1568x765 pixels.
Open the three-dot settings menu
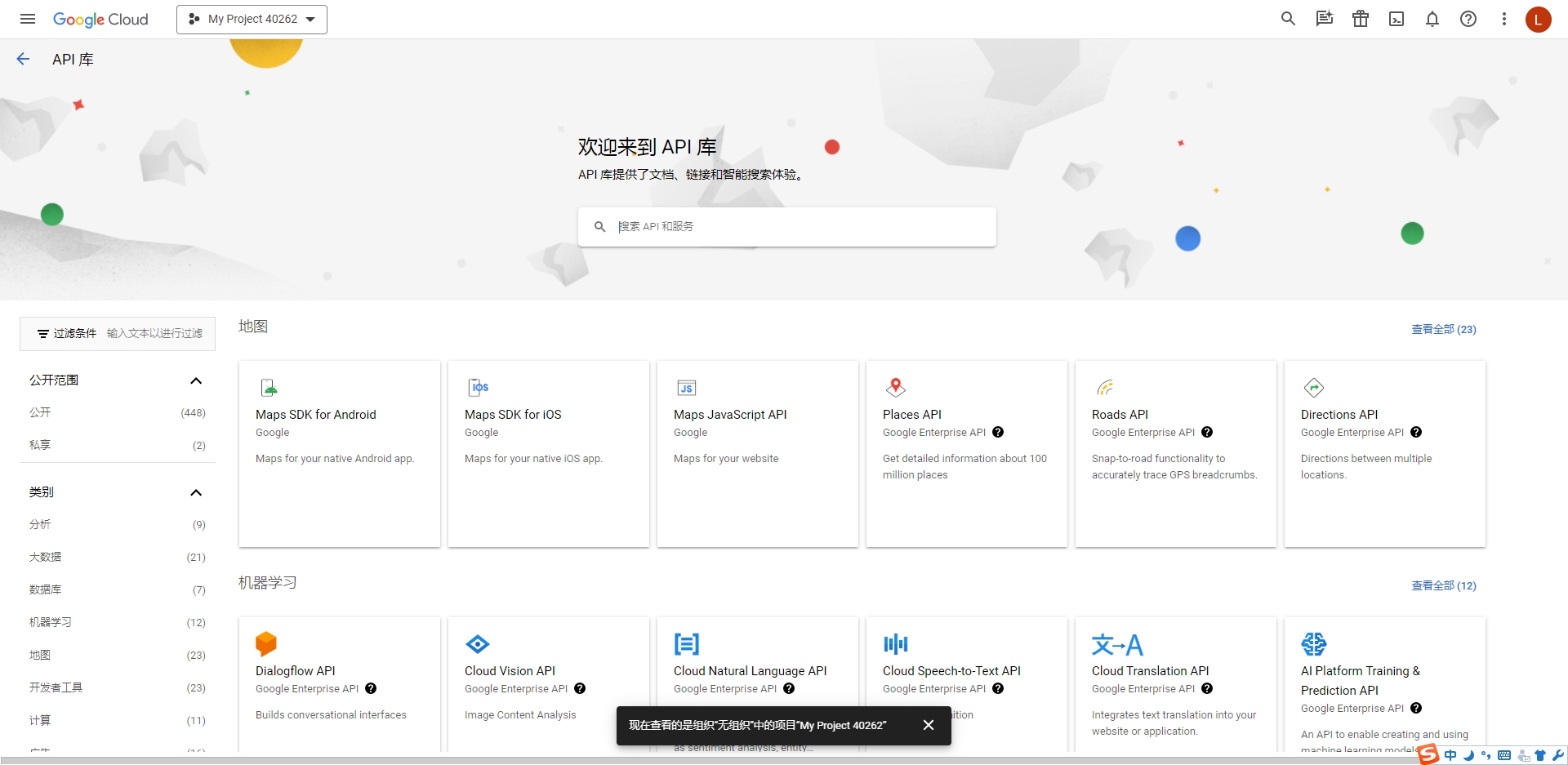(x=1504, y=19)
